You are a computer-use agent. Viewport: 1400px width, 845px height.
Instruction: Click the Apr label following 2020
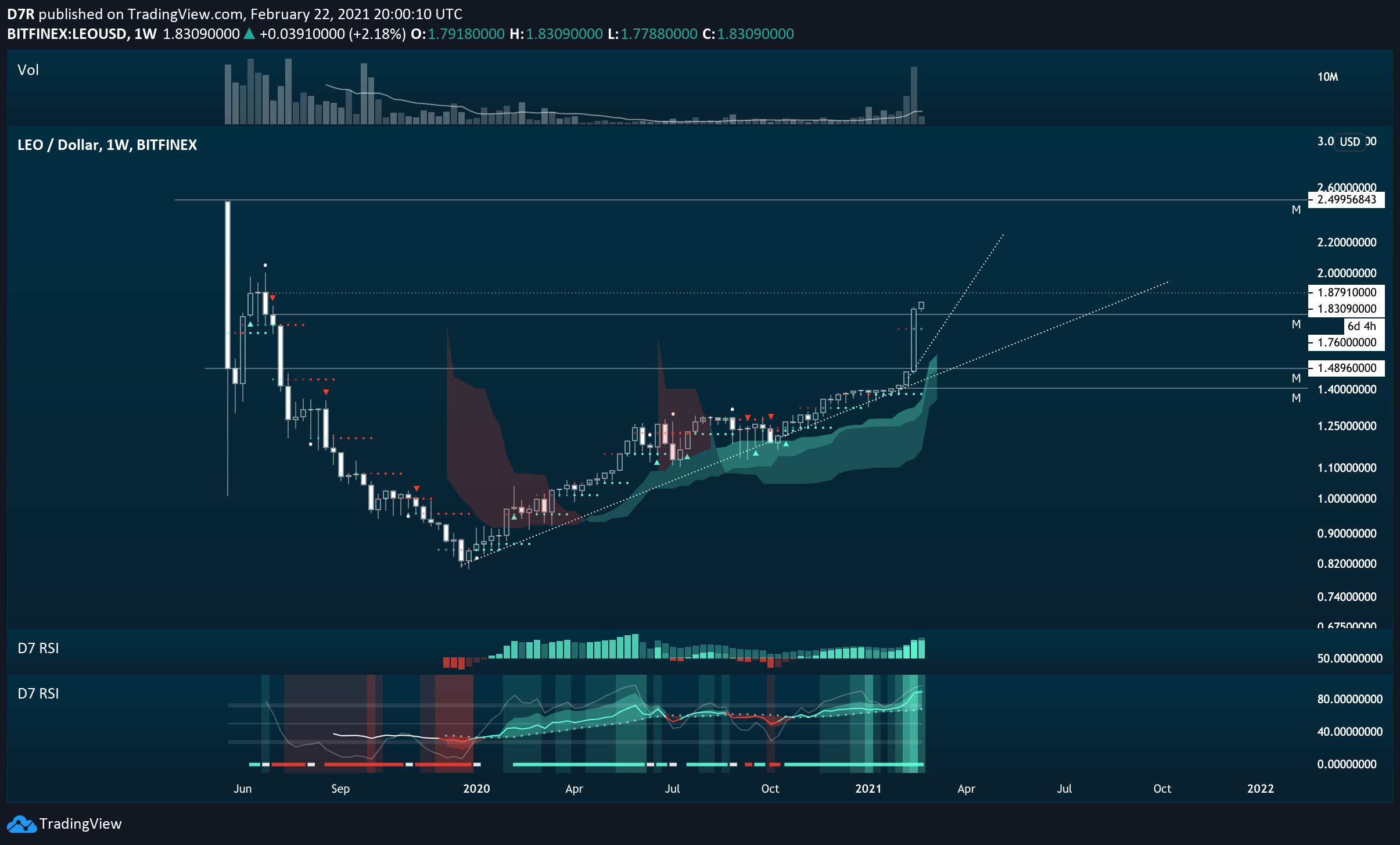coord(574,789)
